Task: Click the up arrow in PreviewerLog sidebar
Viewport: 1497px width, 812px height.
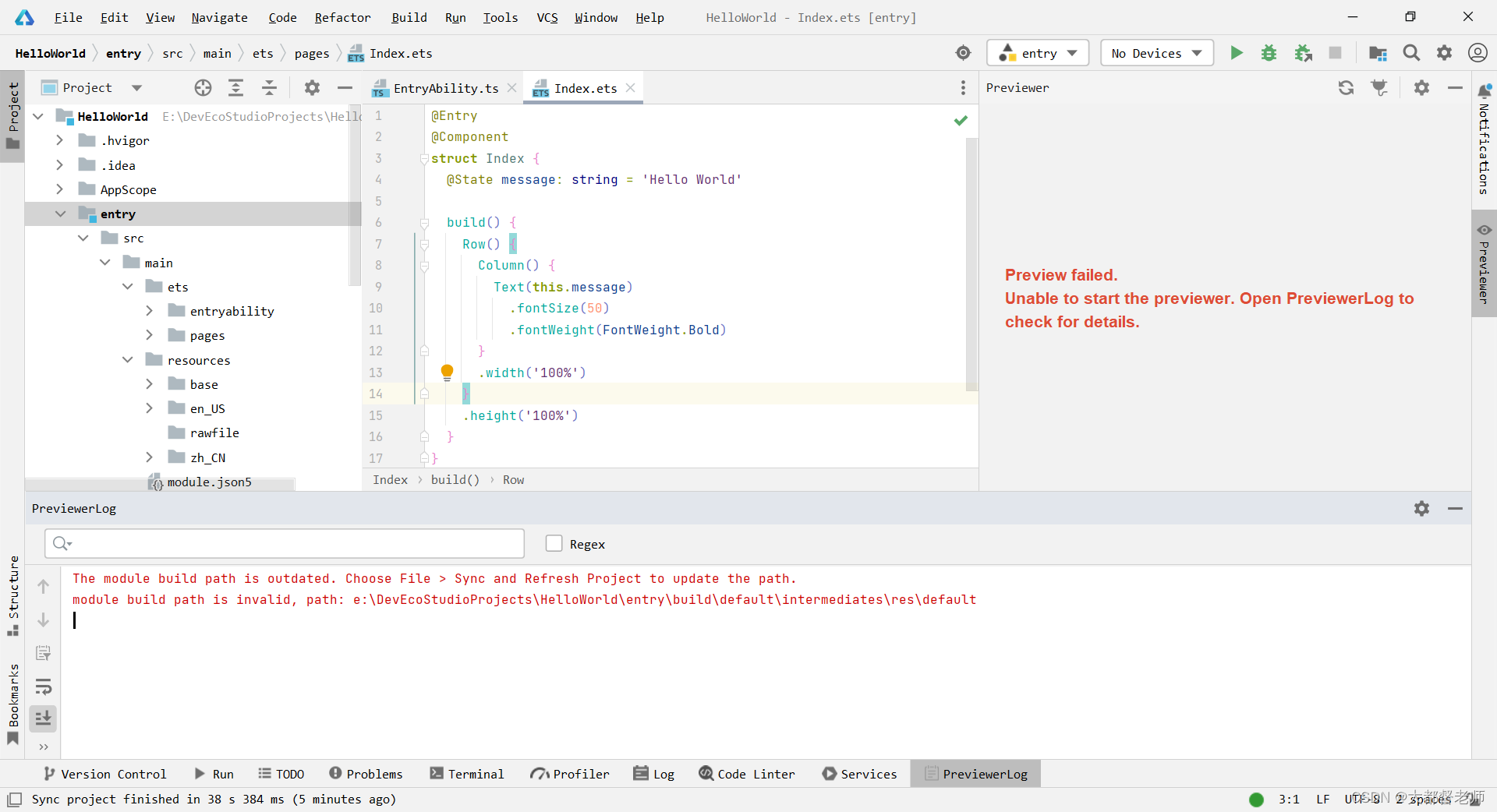Action: coord(44,587)
